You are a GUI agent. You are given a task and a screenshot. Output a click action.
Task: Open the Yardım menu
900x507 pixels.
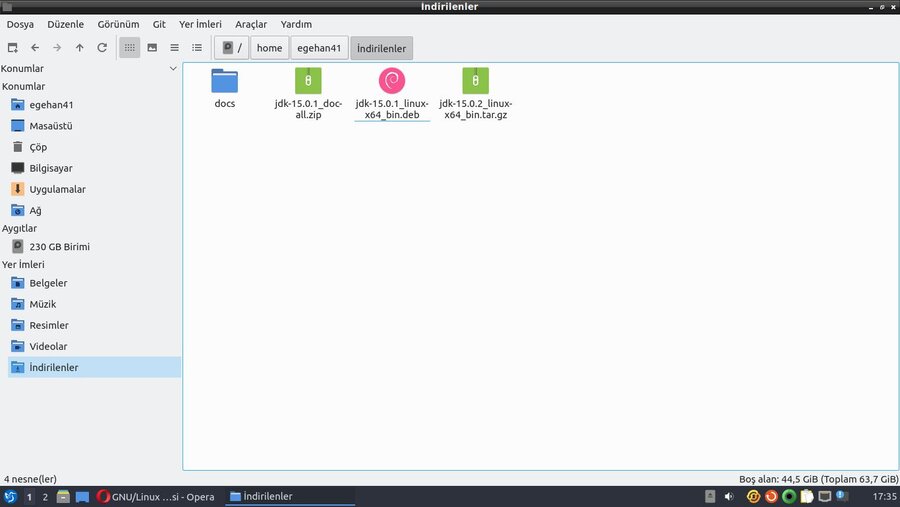tap(296, 24)
